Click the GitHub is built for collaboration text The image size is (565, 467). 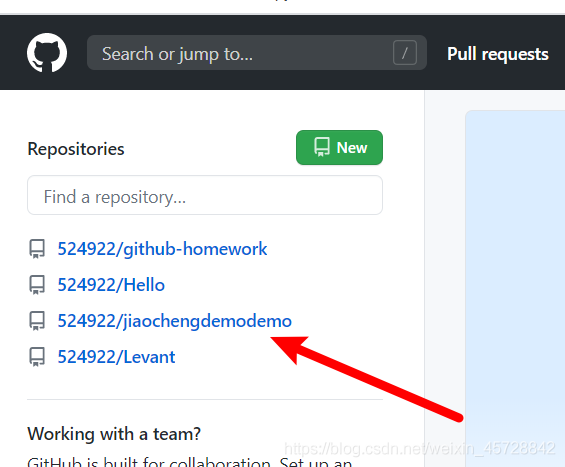189,462
